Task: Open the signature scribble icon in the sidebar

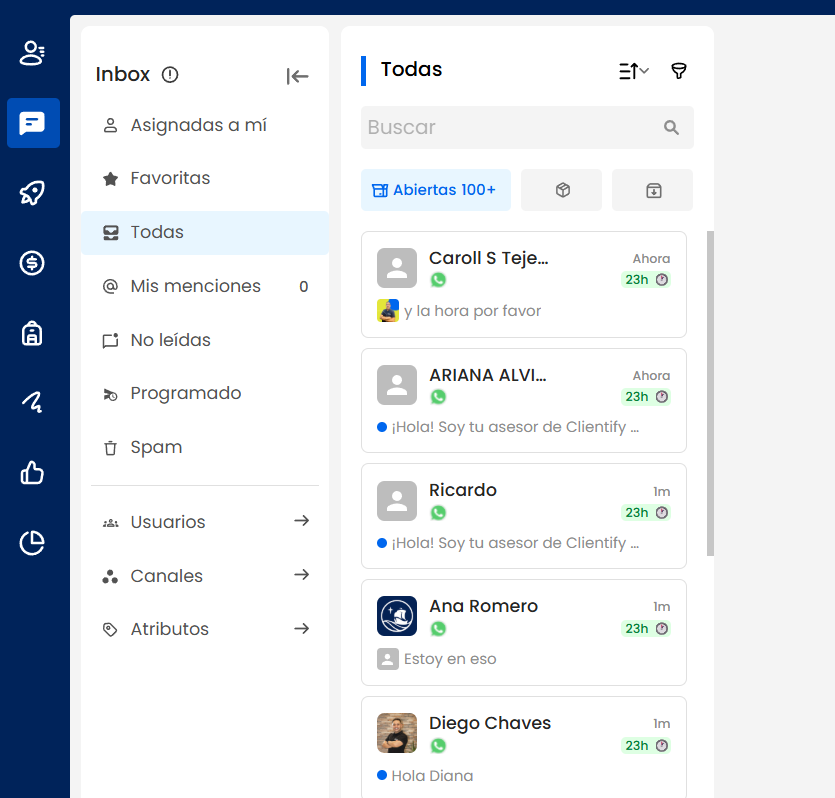Action: click(x=32, y=402)
